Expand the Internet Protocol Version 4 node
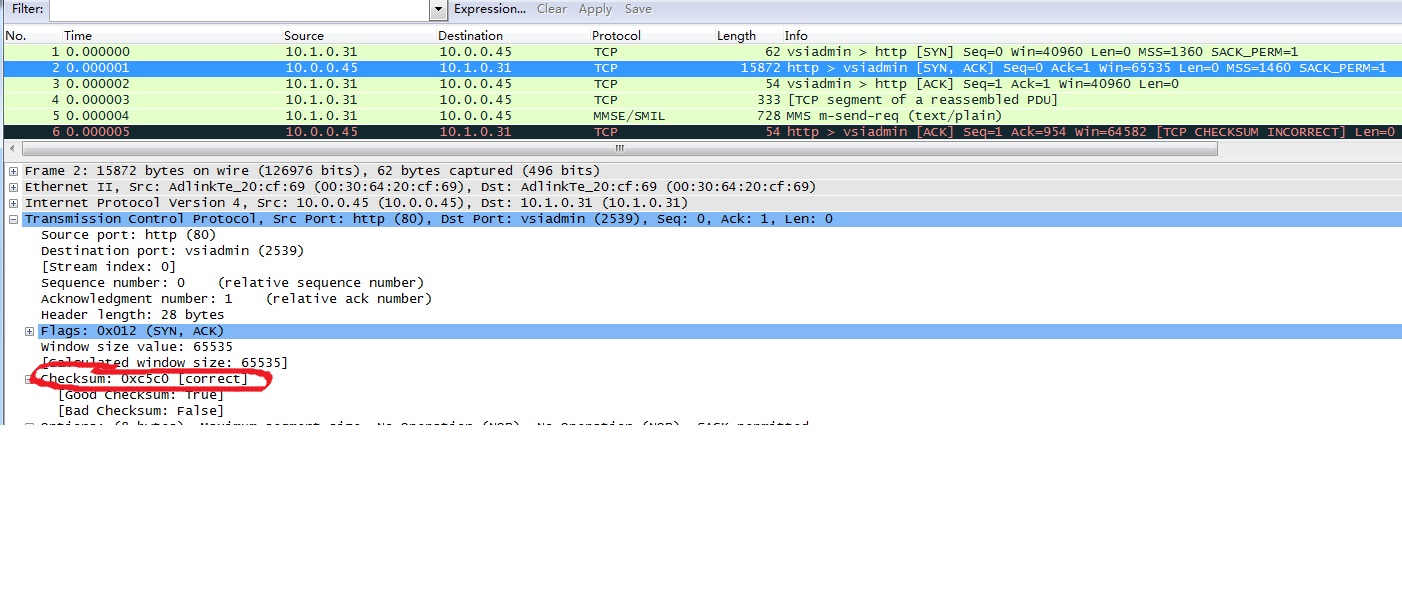1402x612 pixels. click(x=13, y=203)
